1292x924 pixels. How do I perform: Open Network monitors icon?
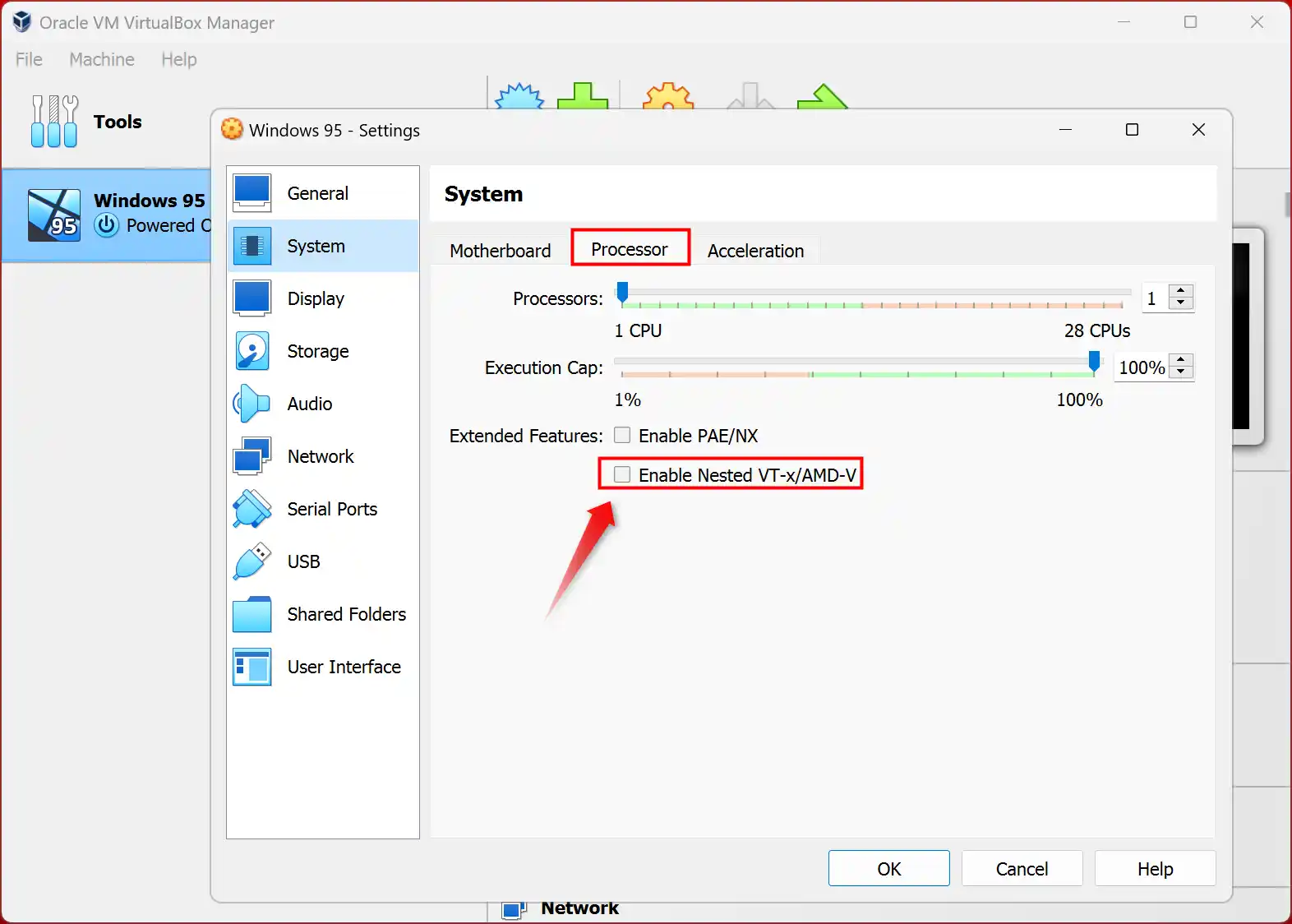(x=251, y=456)
